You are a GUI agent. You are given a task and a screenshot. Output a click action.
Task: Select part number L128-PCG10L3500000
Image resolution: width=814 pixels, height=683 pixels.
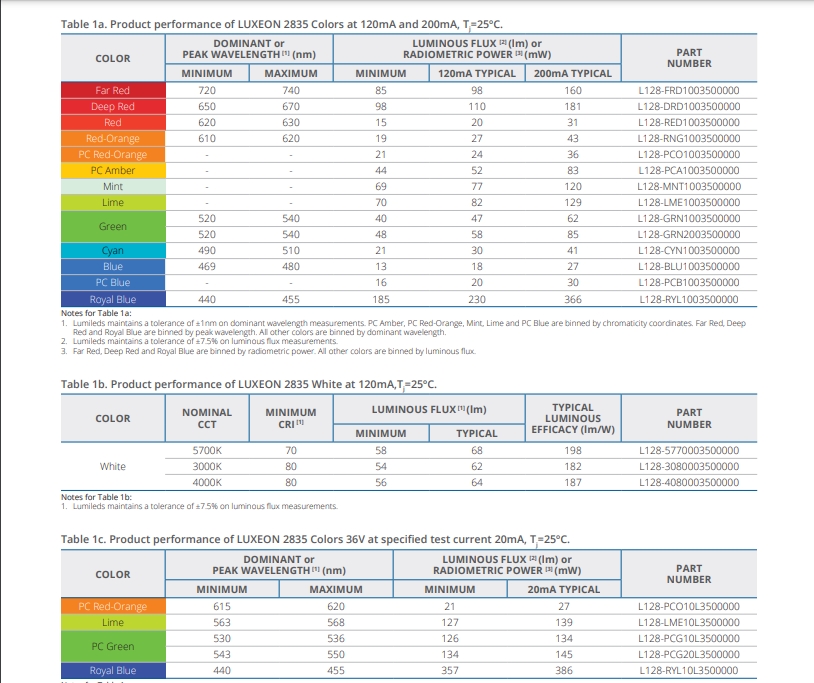click(x=689, y=638)
